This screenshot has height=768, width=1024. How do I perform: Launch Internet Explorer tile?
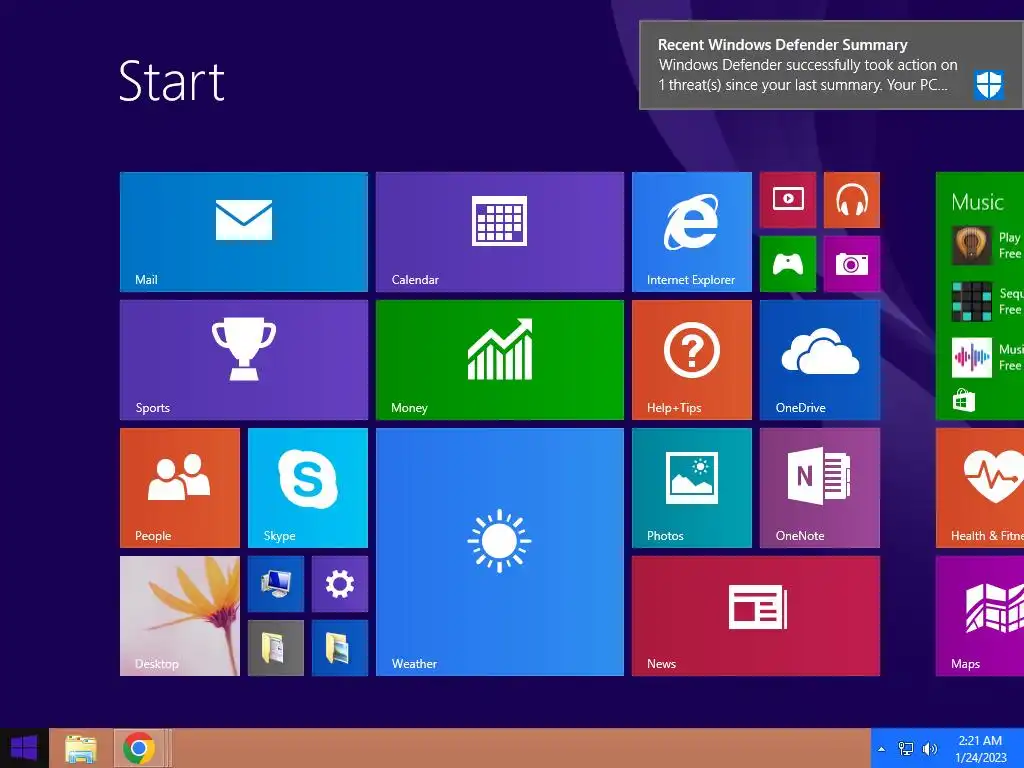[692, 232]
